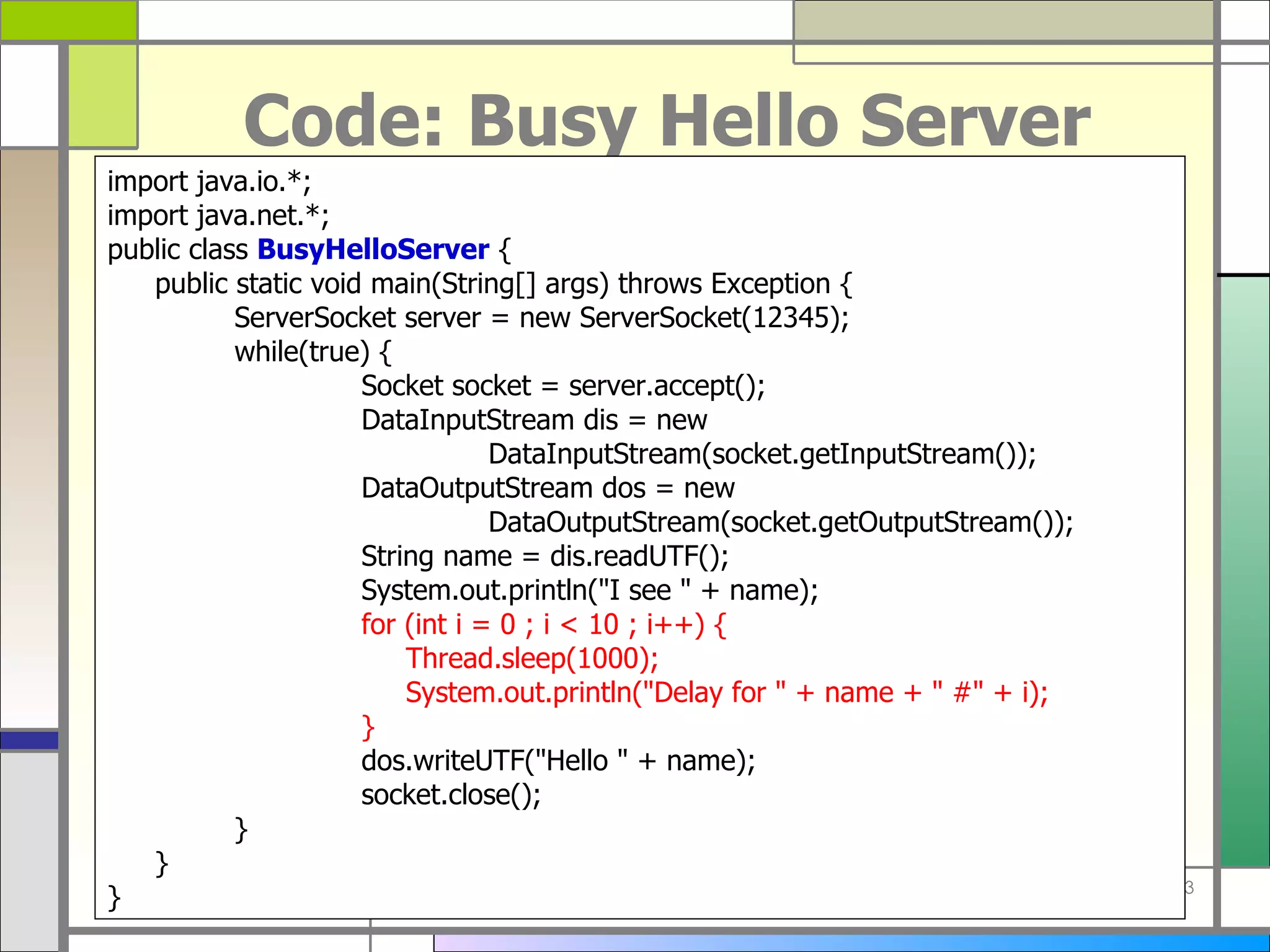Click the slide title 'Code: Busy Hello Server'
This screenshot has width=1270, height=952.
click(x=667, y=121)
